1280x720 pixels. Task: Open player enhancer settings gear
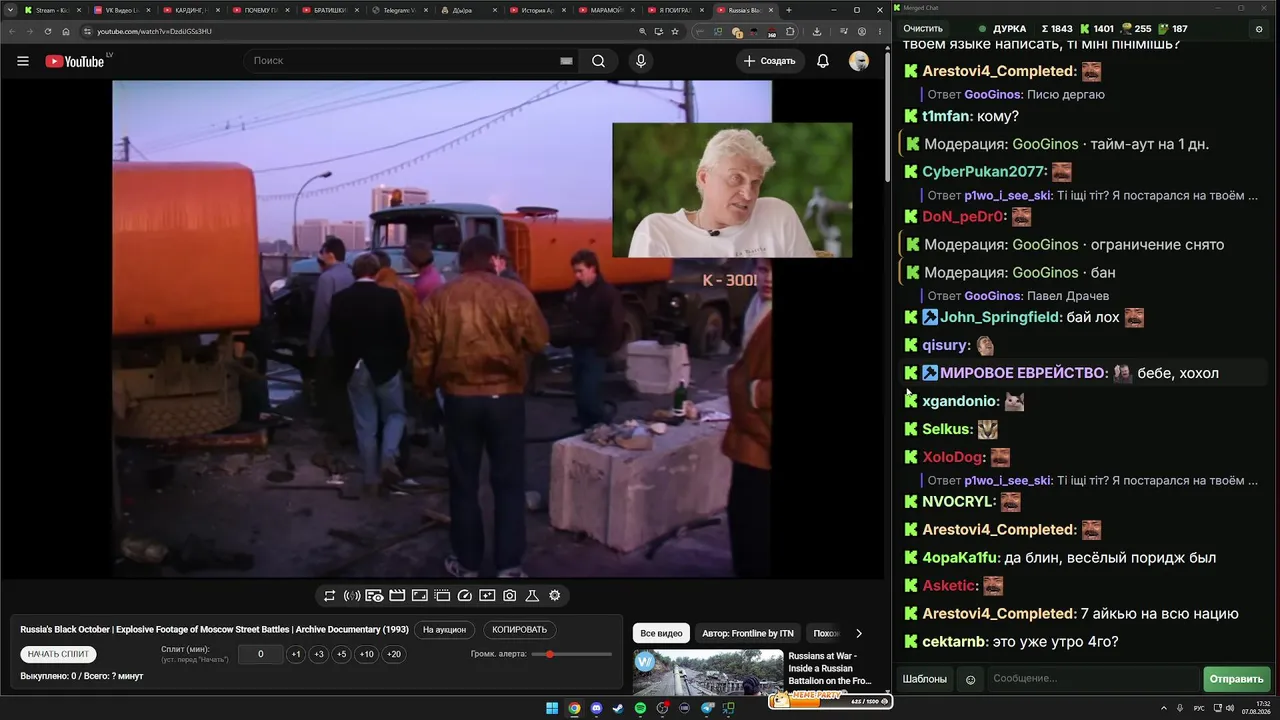[x=555, y=596]
